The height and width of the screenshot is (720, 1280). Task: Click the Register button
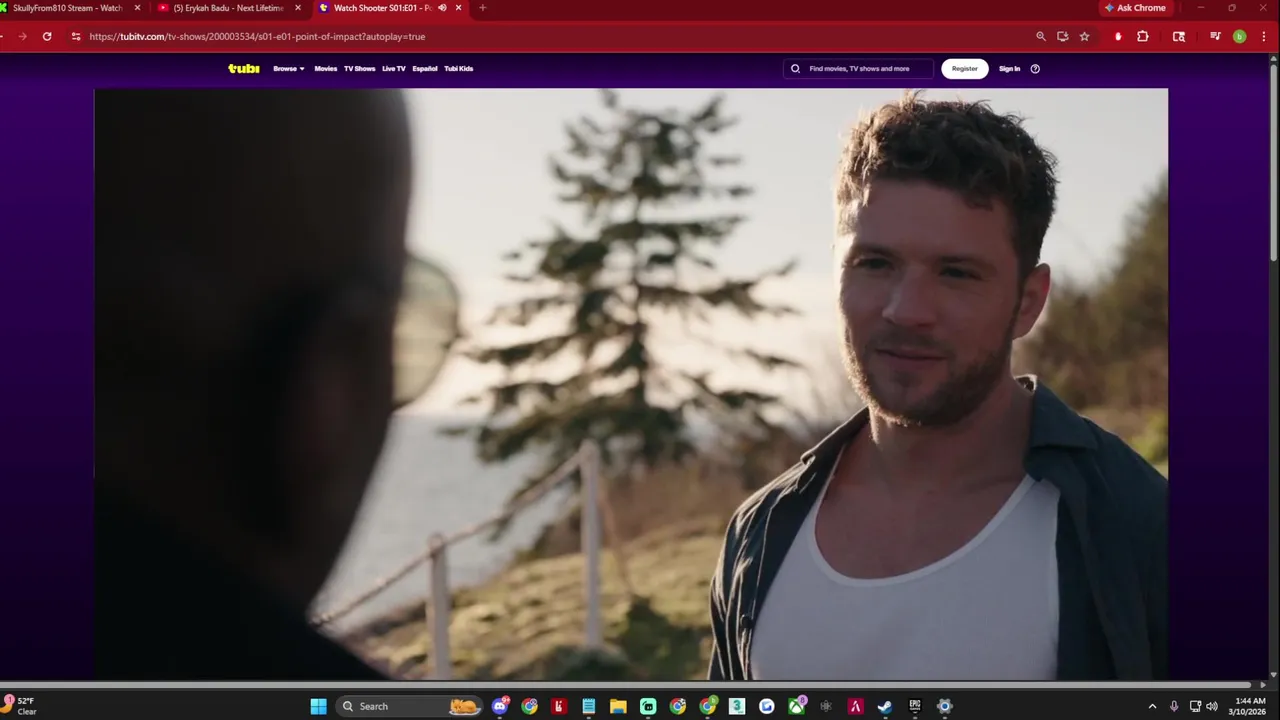[x=964, y=69]
